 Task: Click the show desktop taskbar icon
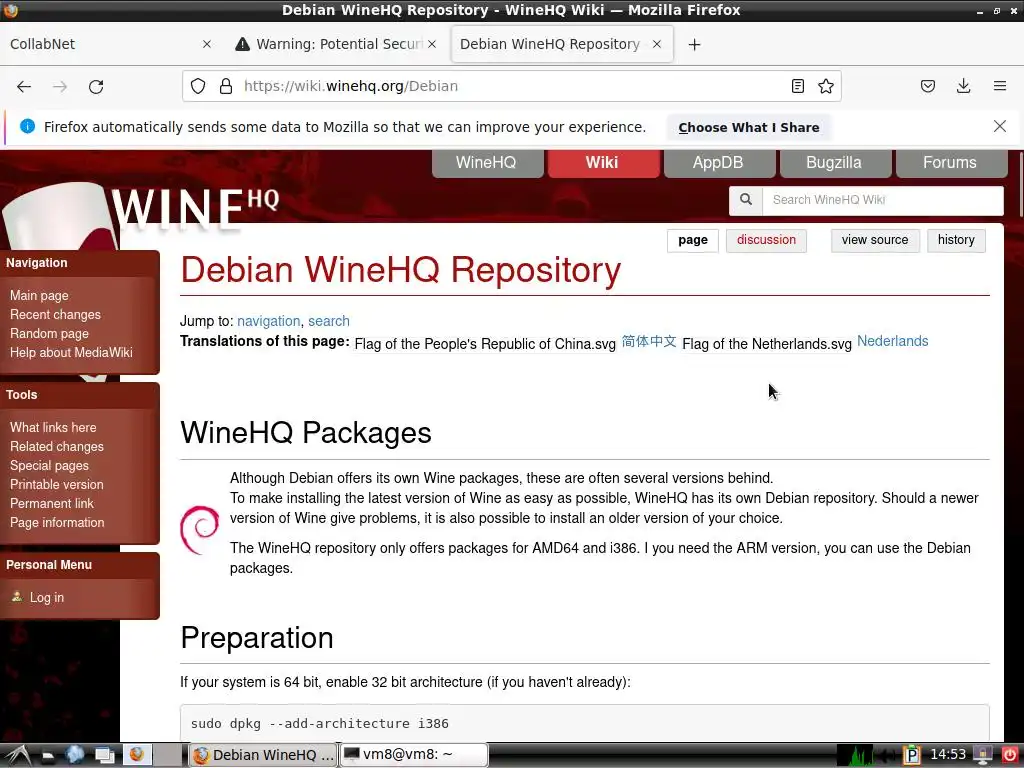pyautogui.click(x=104, y=755)
